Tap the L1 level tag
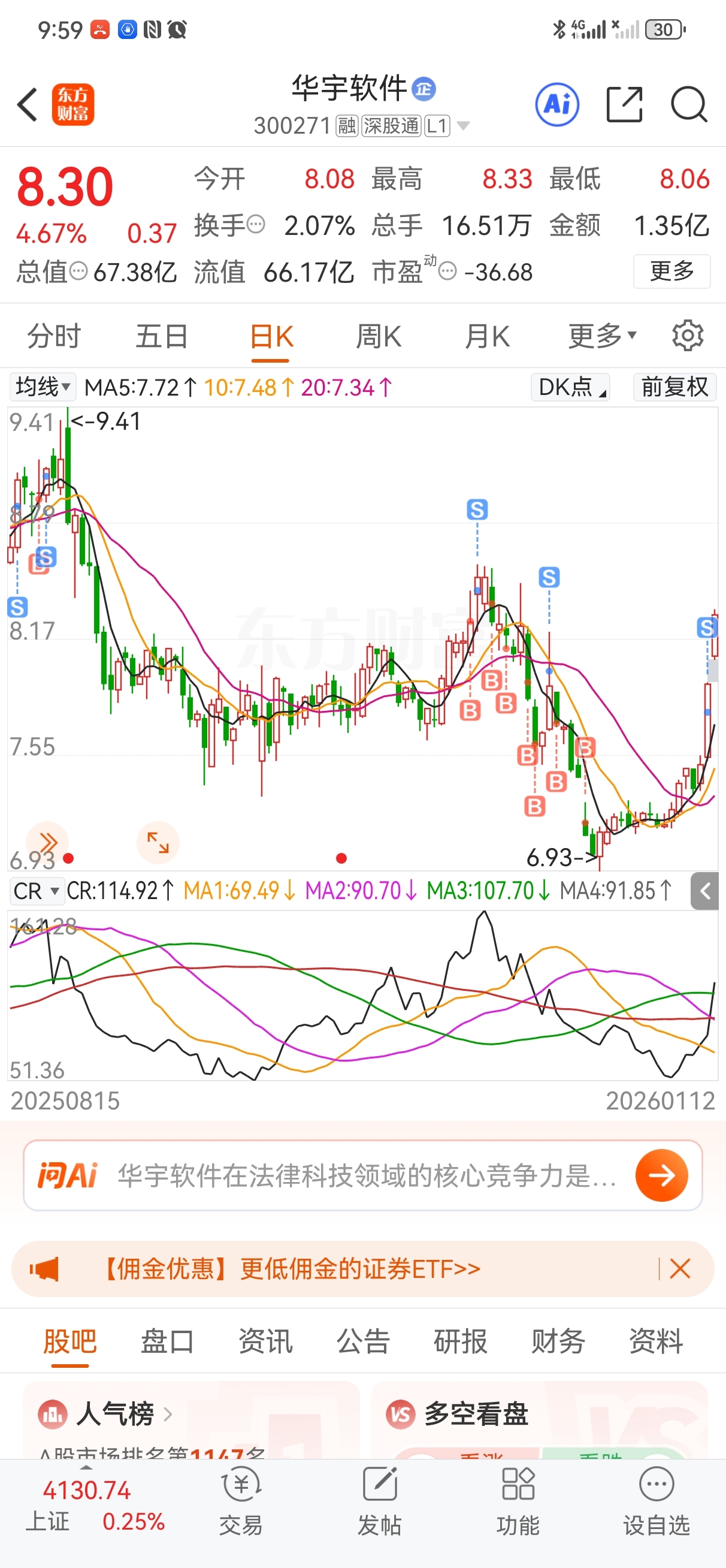Screen dimensions: 726x1568 point(437,126)
